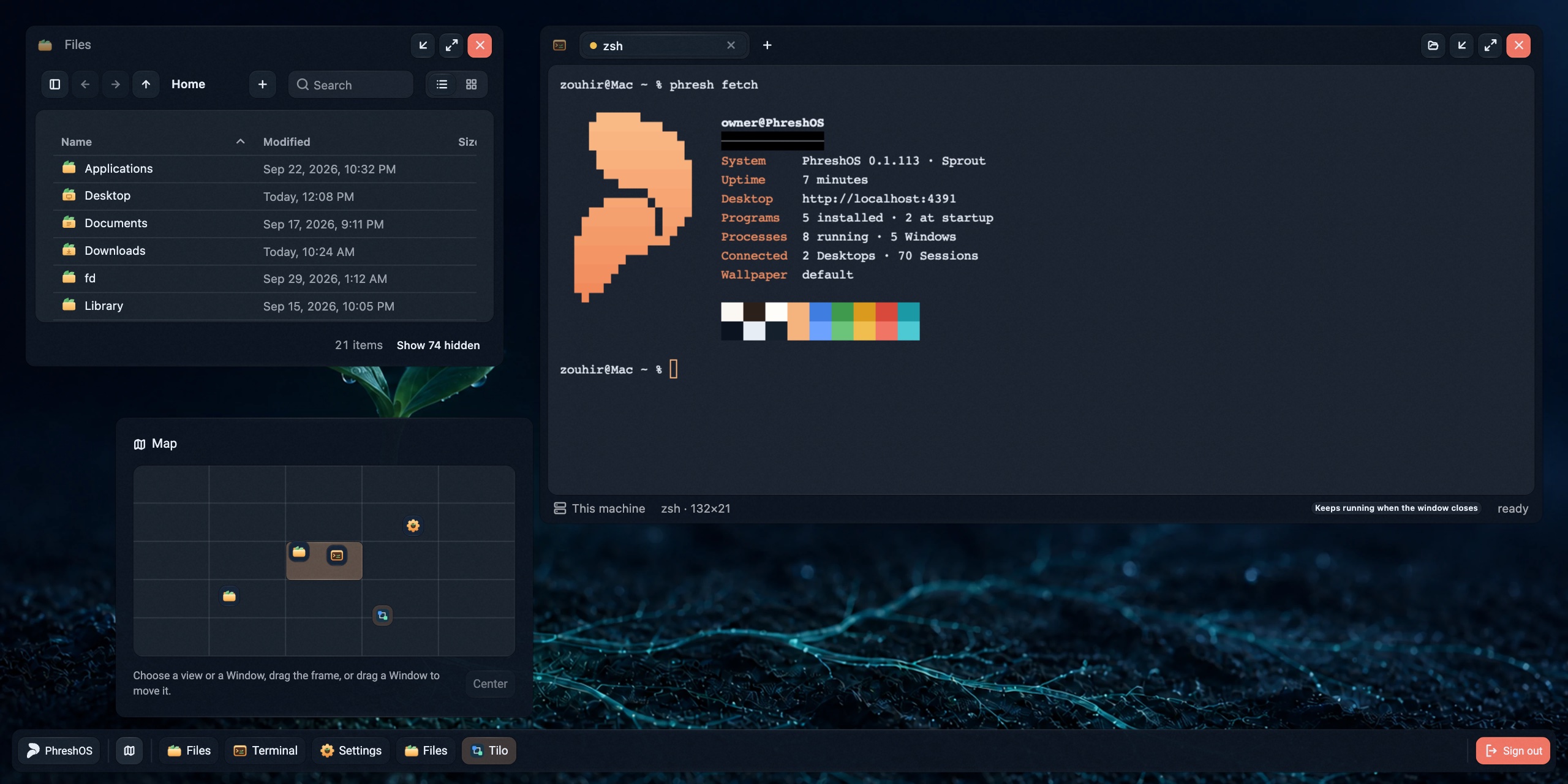The height and width of the screenshot is (784, 1568).
Task: Click This machine in terminal status bar
Action: tap(599, 508)
